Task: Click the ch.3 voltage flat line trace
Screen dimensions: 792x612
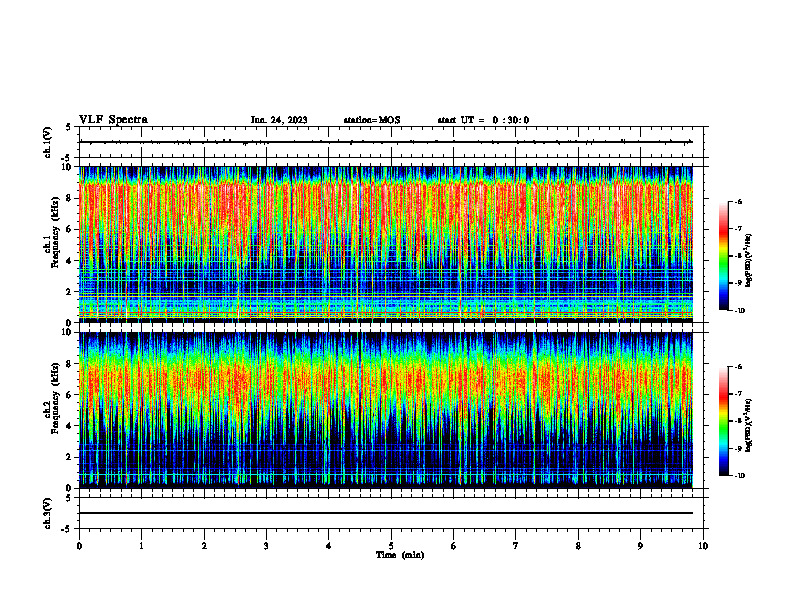Action: click(x=385, y=513)
